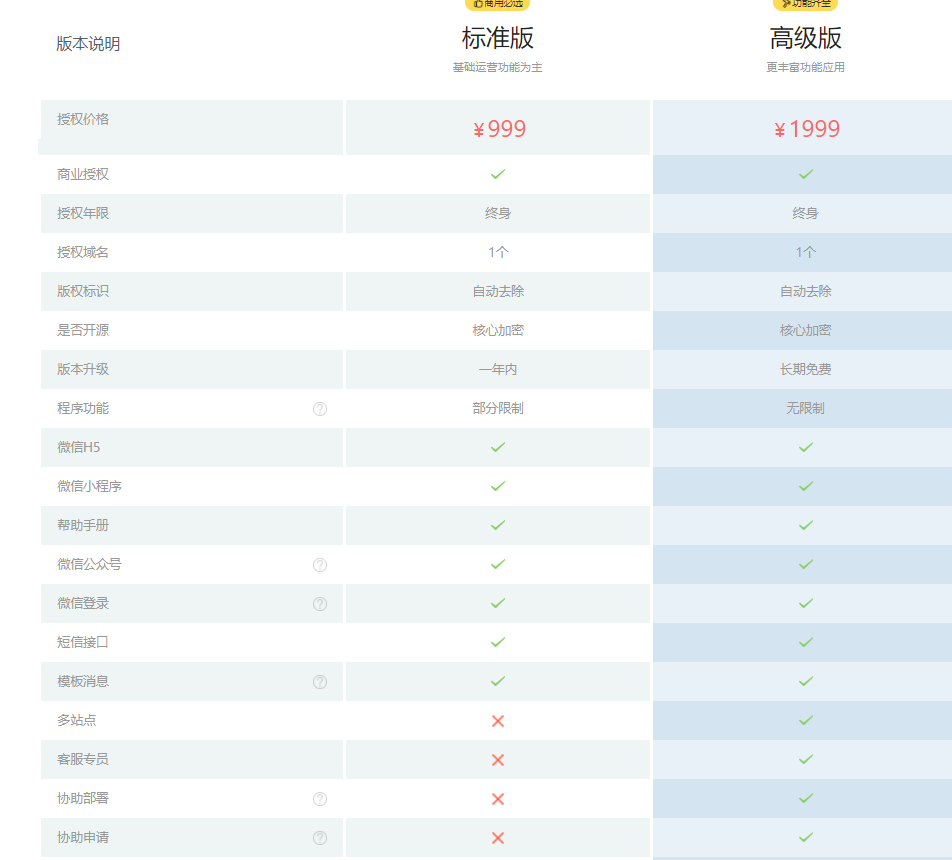952x860 pixels.
Task: Click the 一年内 cell
Action: [498, 369]
